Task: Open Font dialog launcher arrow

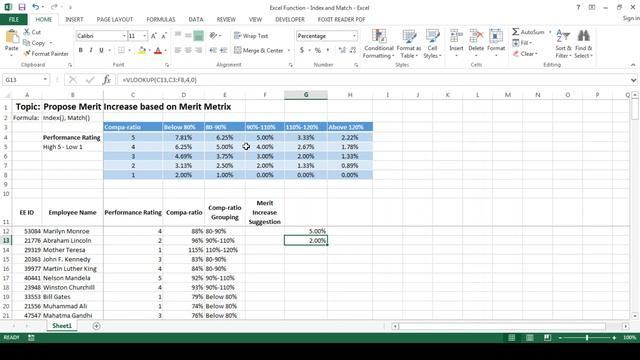Action: pos(167,65)
